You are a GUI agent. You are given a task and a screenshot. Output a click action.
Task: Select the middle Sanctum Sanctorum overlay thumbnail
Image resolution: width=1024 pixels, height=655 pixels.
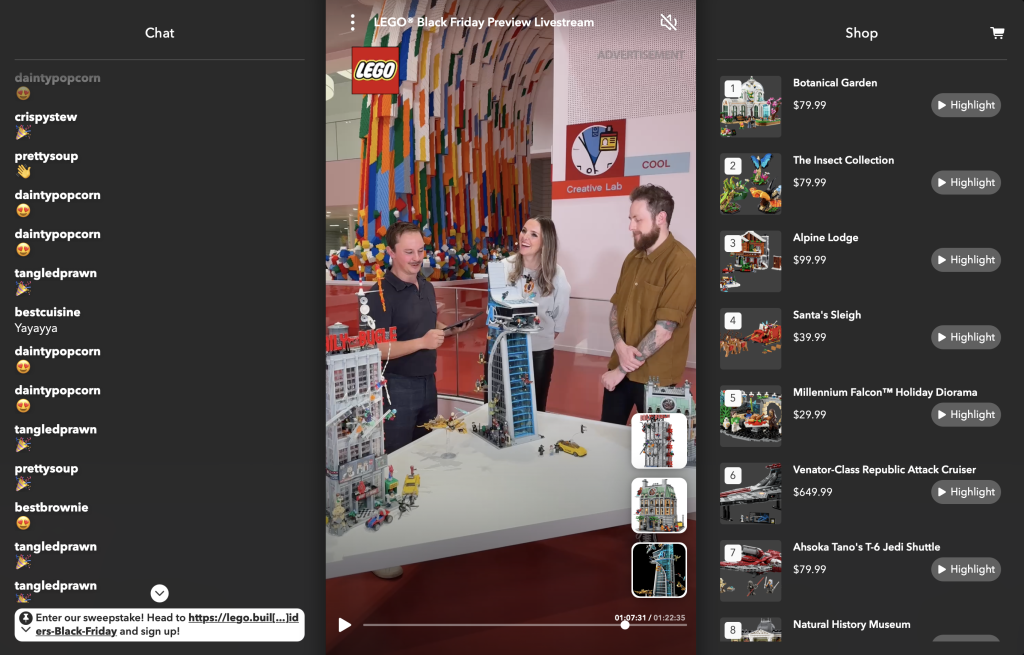pos(659,505)
